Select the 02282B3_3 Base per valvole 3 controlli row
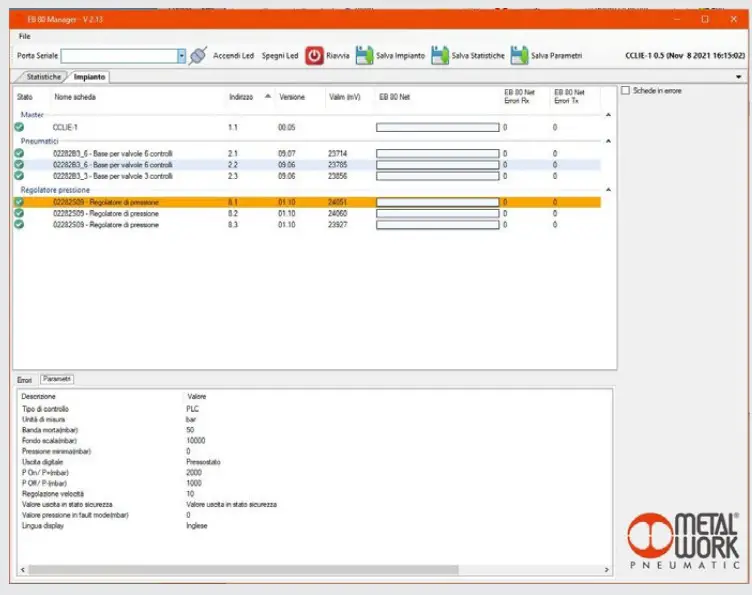 click(x=307, y=175)
